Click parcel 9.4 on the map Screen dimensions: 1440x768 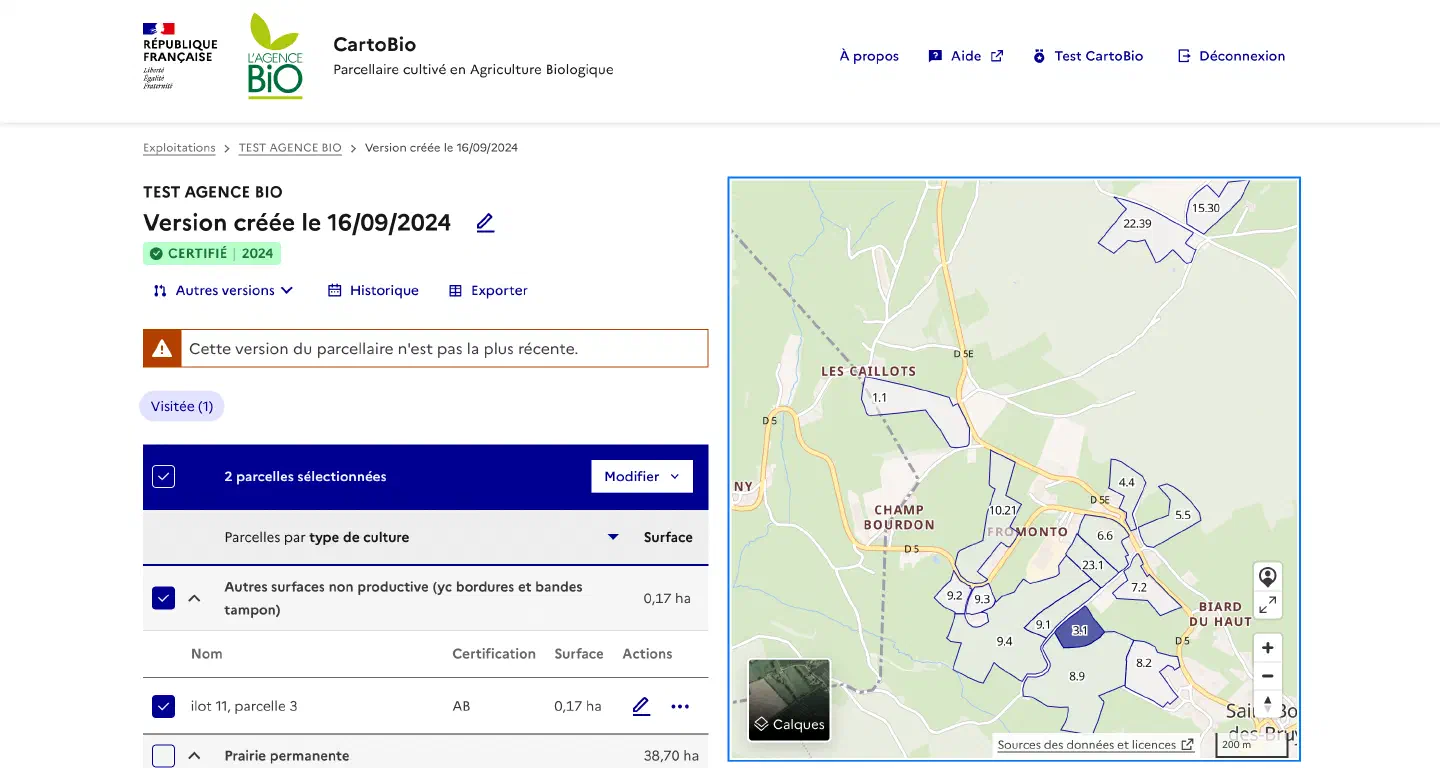pos(1004,642)
